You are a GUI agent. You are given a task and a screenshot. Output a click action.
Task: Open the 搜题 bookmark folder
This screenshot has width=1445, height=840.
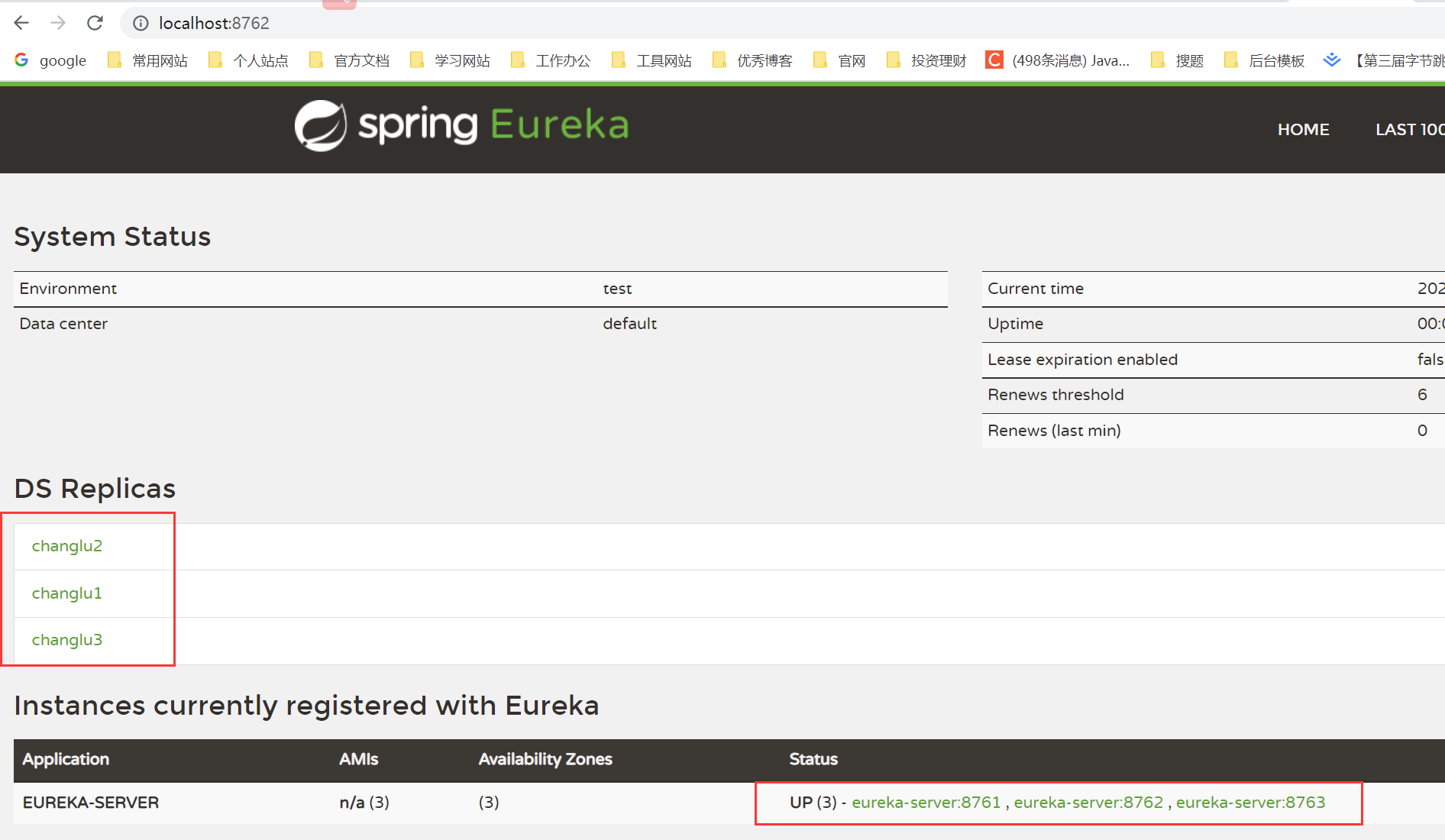1178,60
